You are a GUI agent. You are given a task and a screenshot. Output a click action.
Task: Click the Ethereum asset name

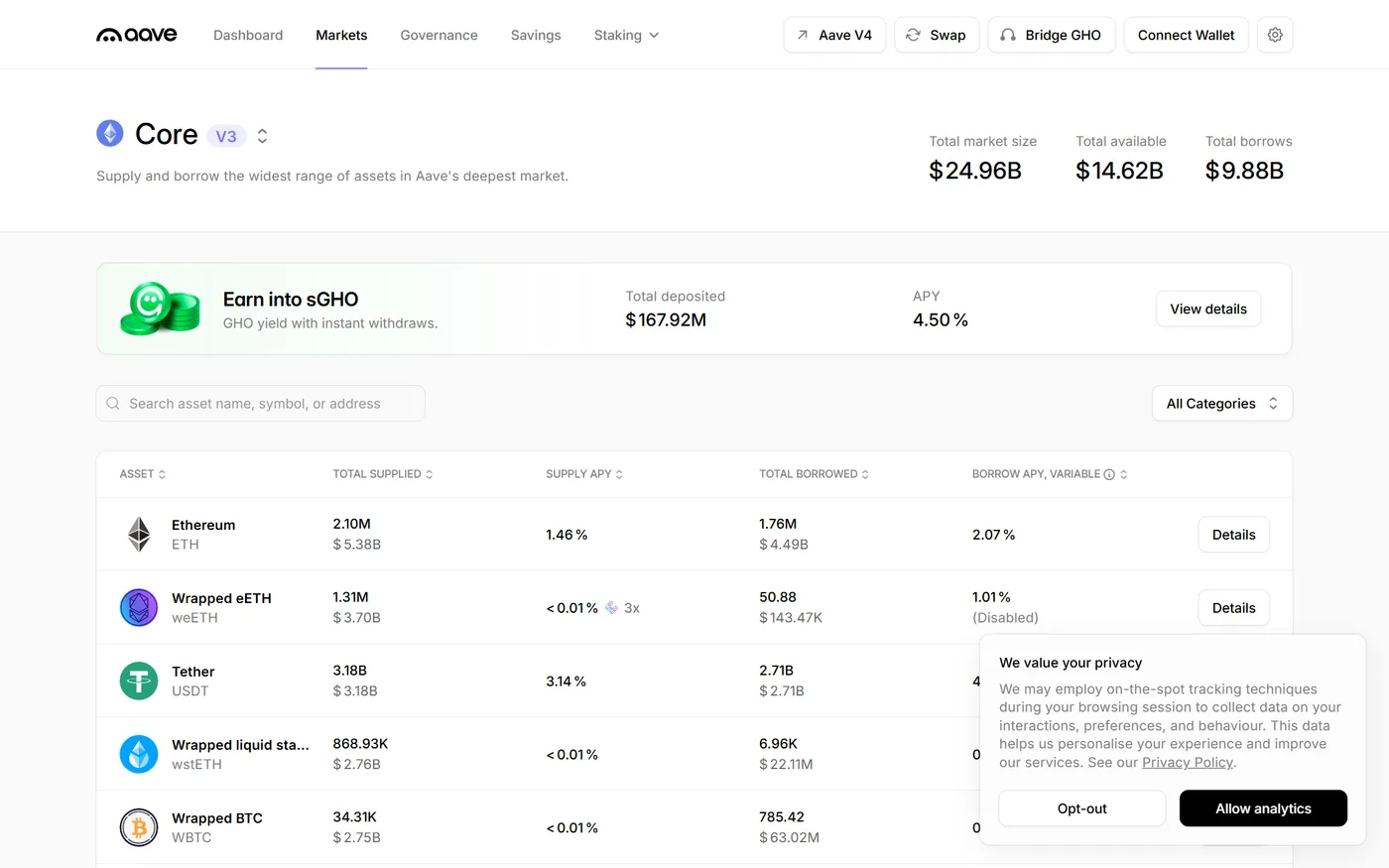203,525
